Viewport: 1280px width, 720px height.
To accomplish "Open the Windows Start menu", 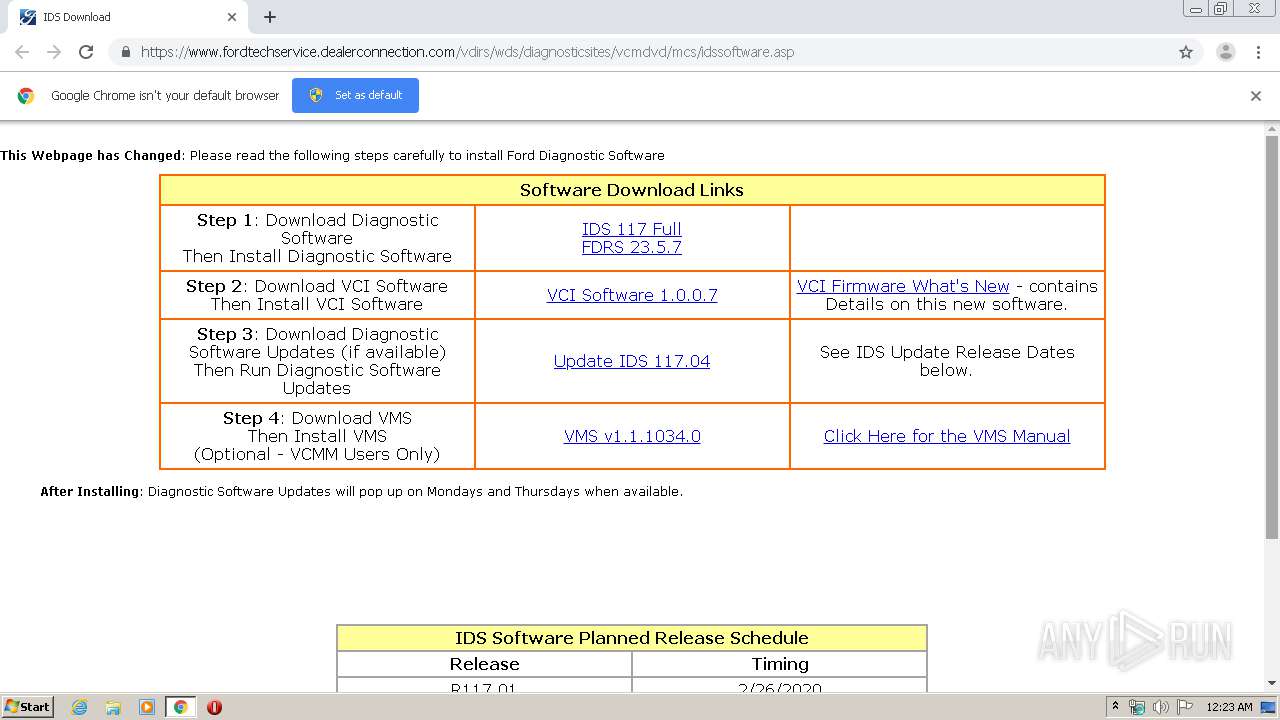I will pos(27,706).
